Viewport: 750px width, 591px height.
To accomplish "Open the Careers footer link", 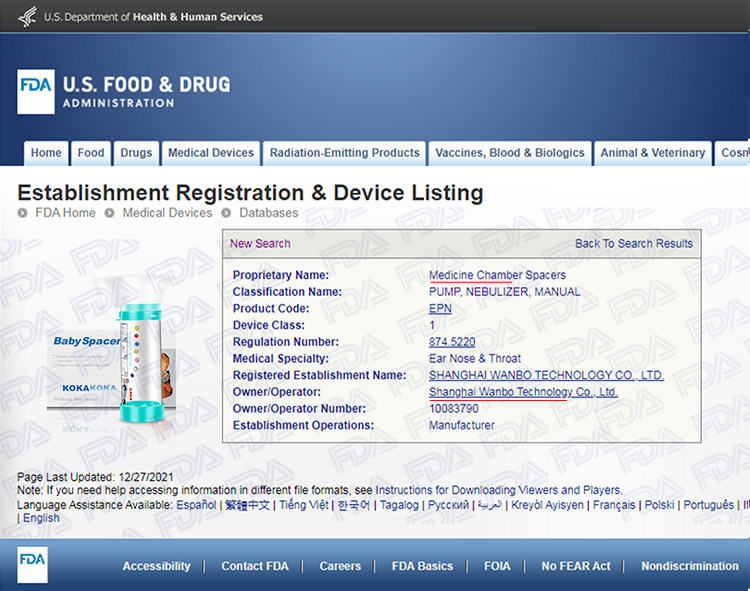I will [x=340, y=566].
